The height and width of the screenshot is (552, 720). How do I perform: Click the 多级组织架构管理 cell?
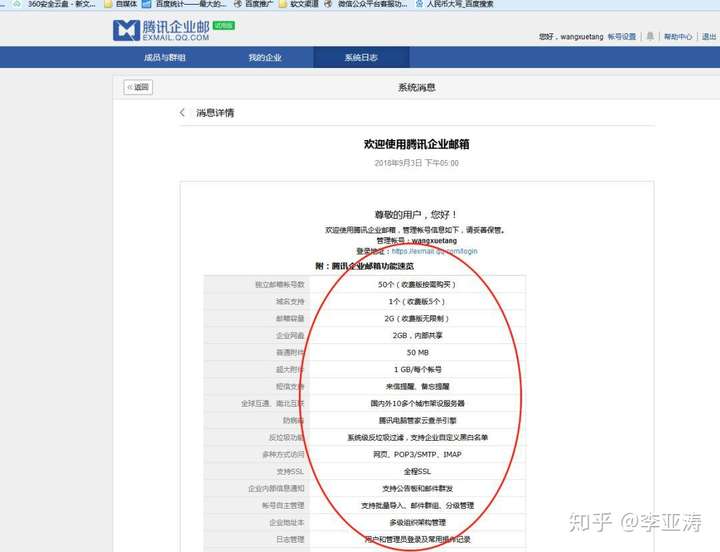417,523
